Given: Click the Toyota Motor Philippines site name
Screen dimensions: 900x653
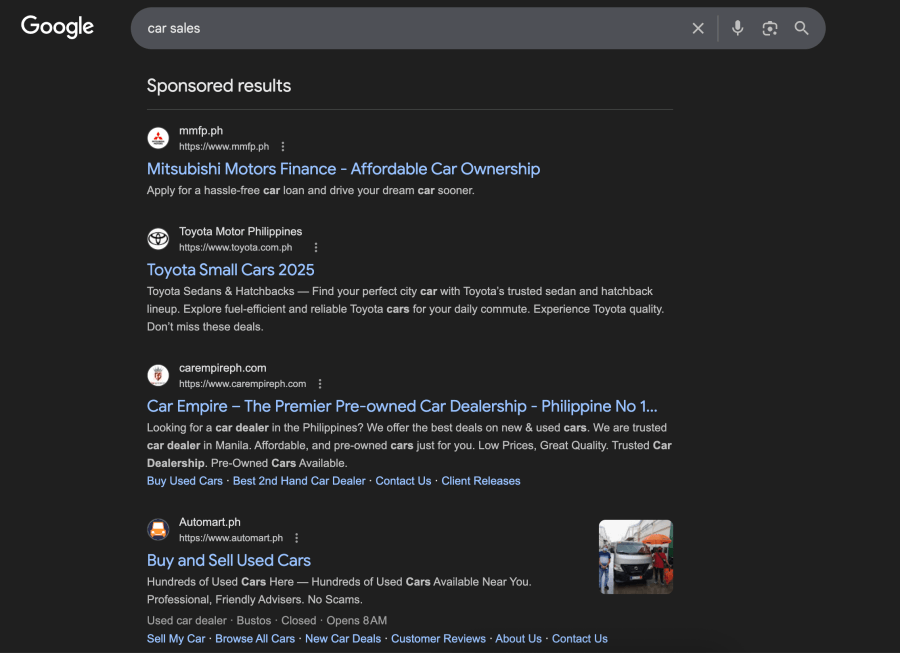Looking at the screenshot, I should click(x=240, y=232).
